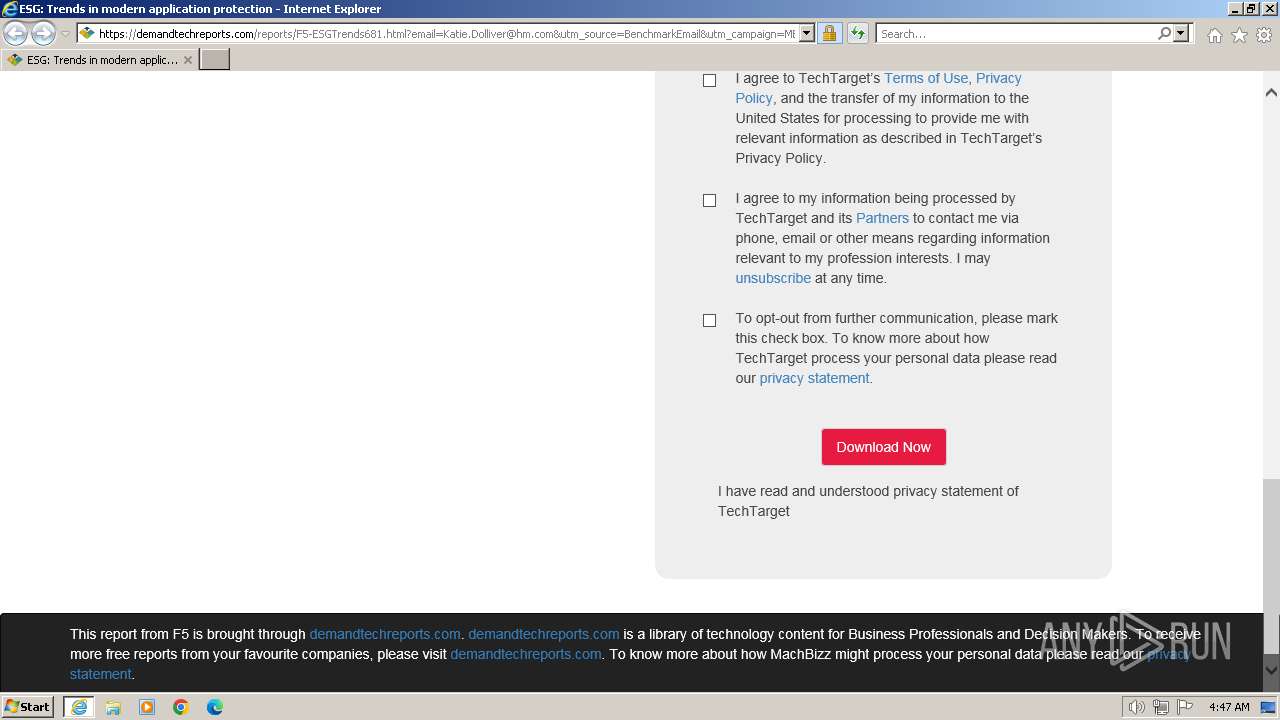Open the Tools gear icon
The image size is (1280, 720).
tap(1264, 35)
